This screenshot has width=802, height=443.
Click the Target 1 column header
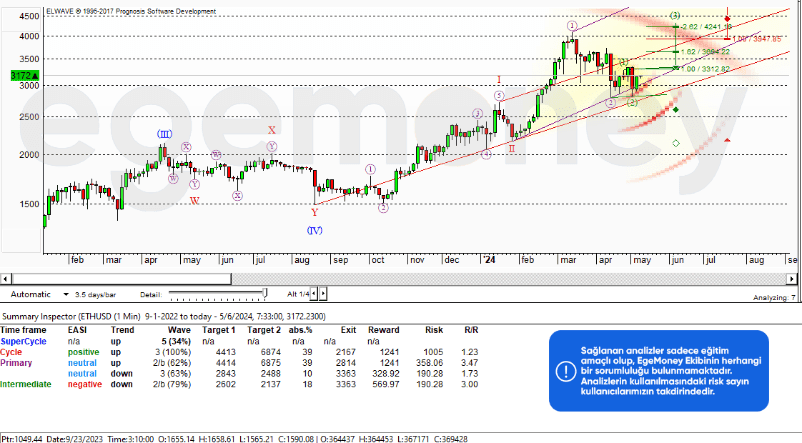point(219,329)
